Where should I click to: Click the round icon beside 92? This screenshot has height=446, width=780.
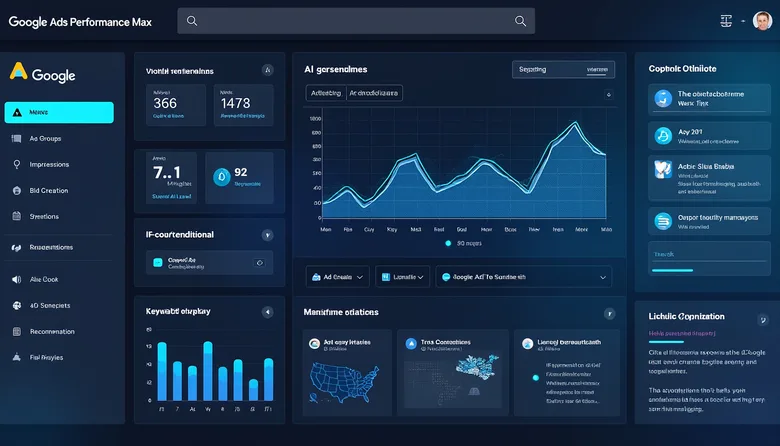pyautogui.click(x=221, y=177)
